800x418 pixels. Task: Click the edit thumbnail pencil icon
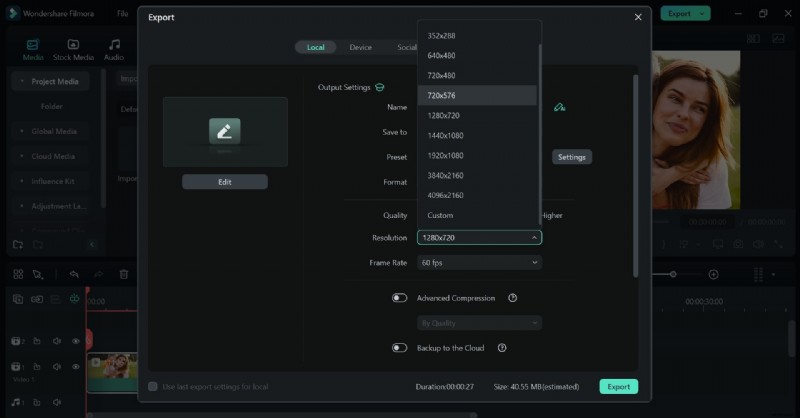point(224,131)
